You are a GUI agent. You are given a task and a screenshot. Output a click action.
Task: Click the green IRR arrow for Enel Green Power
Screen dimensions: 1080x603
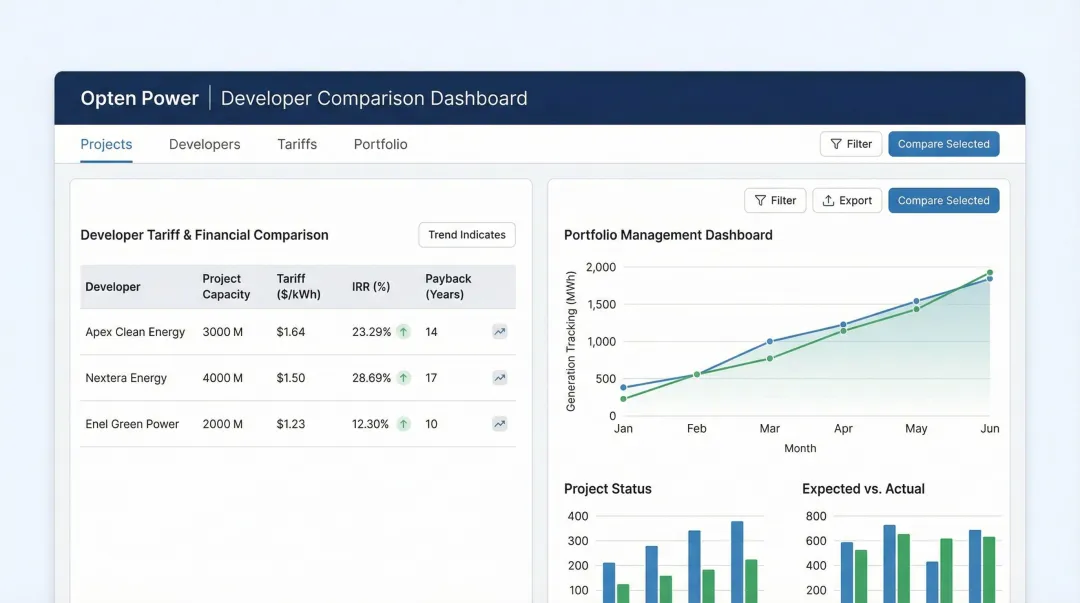coord(401,423)
